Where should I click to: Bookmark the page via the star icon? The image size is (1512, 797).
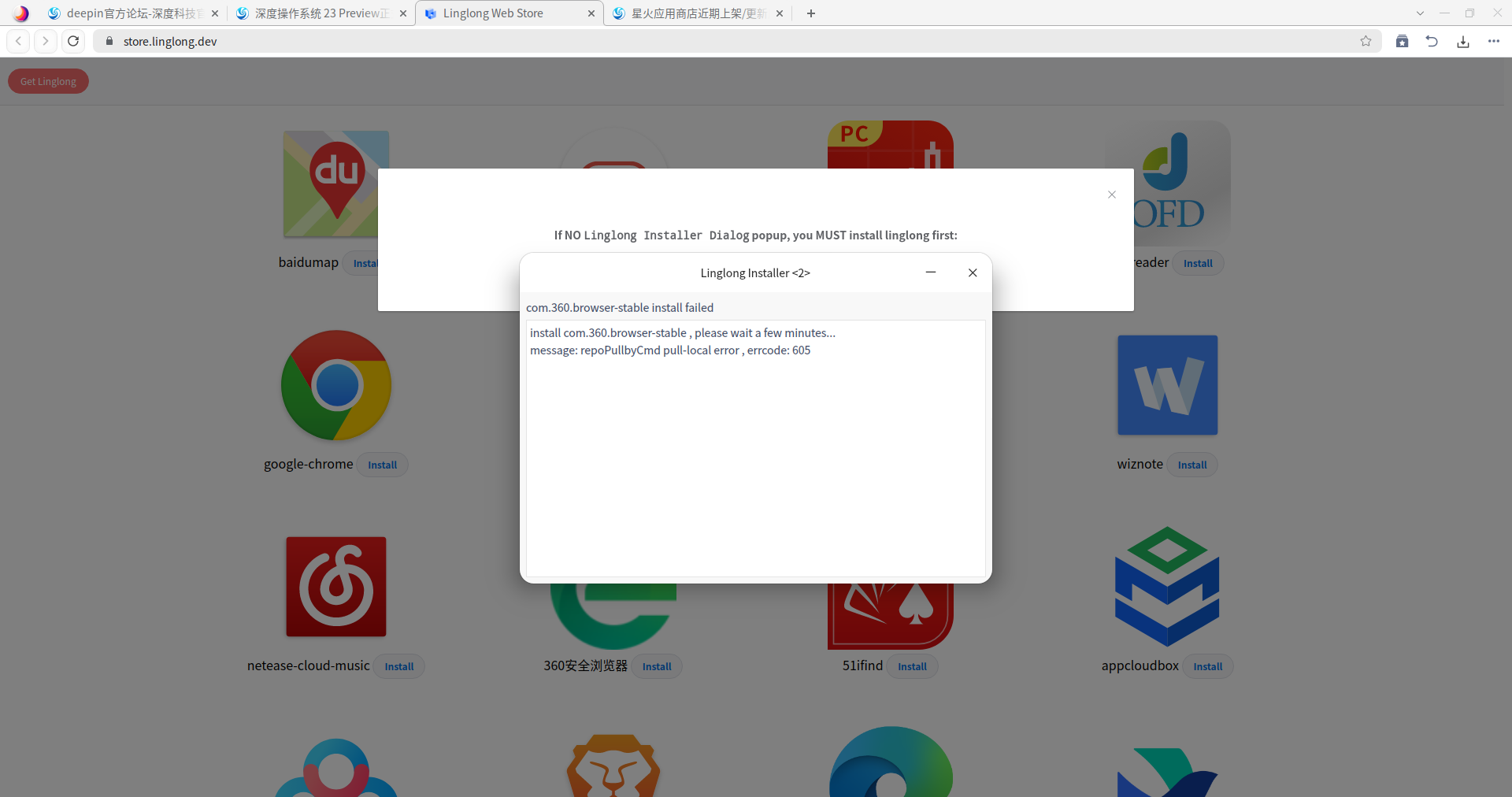click(1366, 41)
